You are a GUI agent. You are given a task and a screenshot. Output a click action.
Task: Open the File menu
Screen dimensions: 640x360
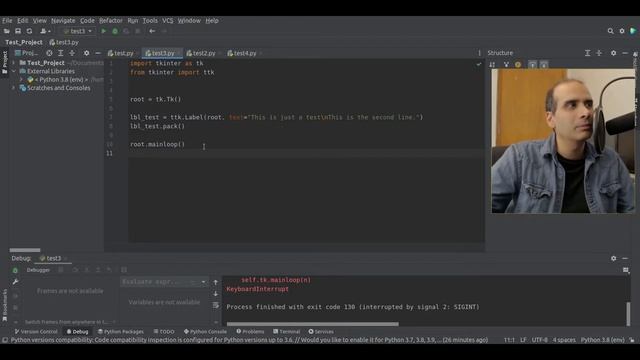(7, 20)
